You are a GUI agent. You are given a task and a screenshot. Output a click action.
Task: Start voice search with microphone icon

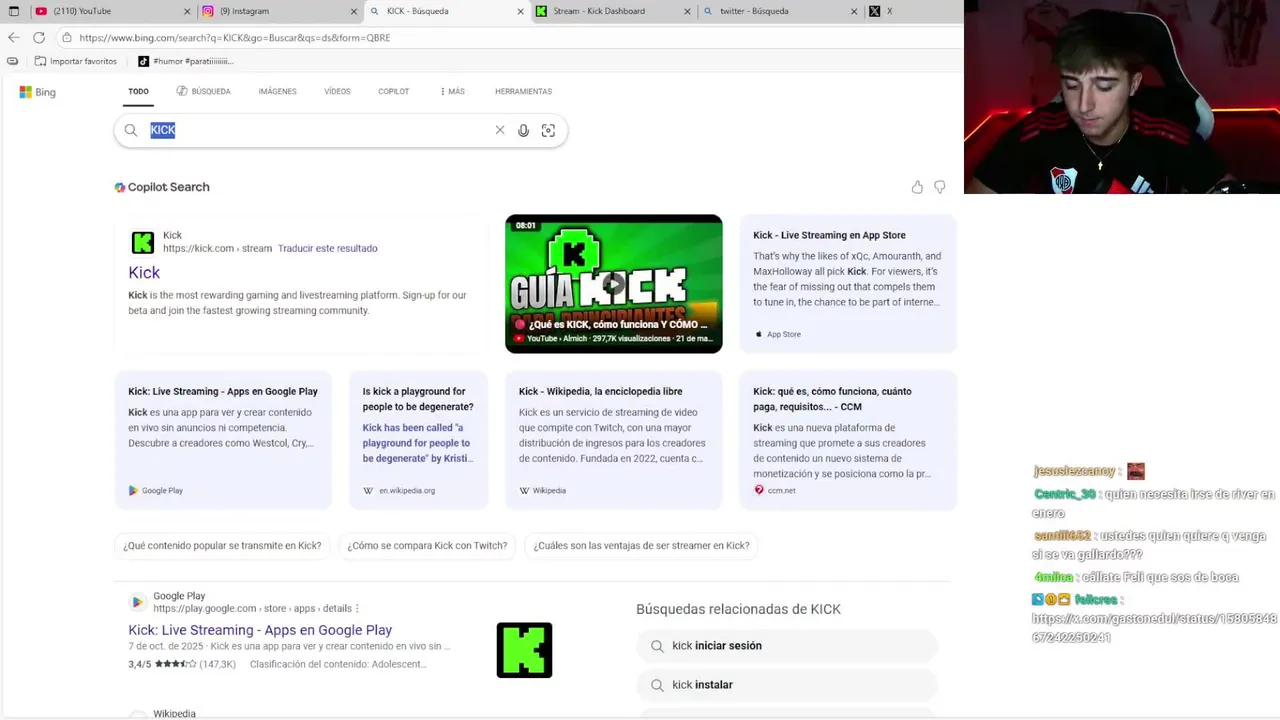[x=523, y=130]
